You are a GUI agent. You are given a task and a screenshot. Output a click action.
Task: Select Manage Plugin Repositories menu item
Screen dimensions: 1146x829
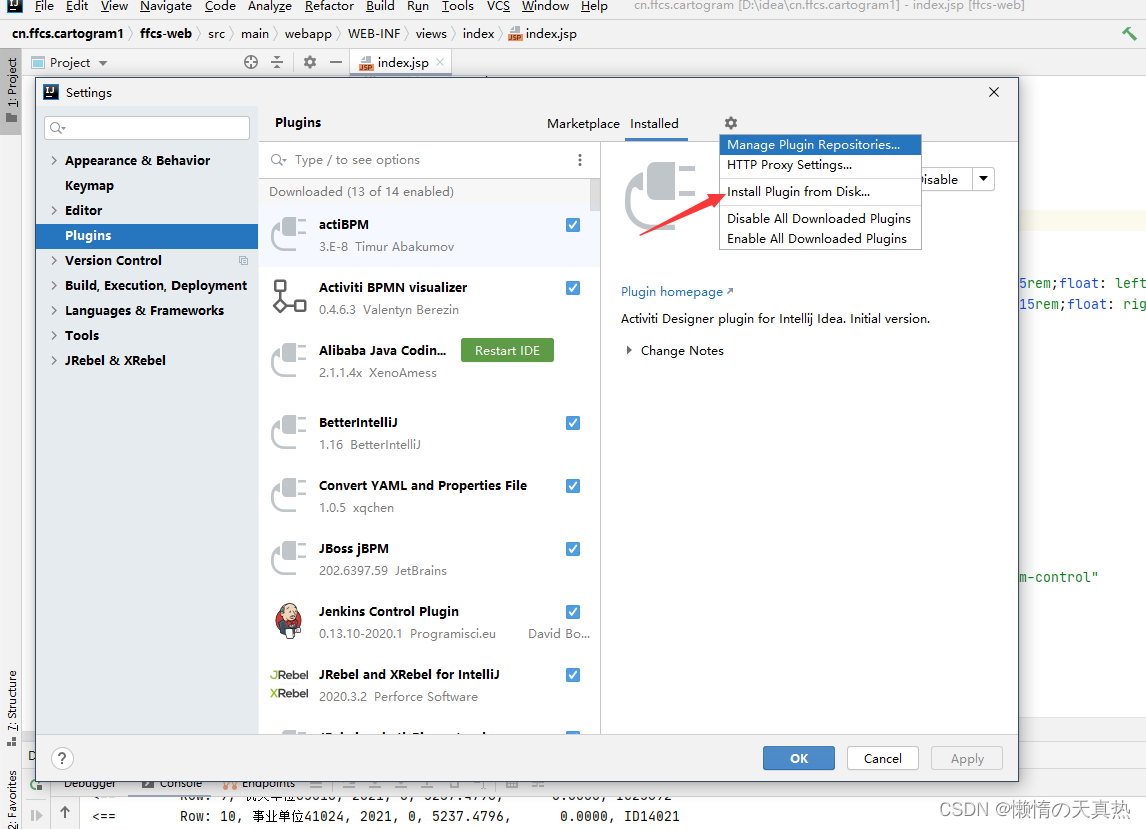[820, 145]
